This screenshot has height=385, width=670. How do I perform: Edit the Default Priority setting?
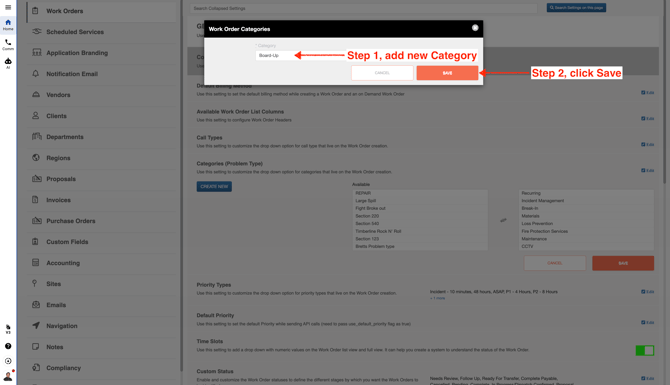tap(647, 322)
